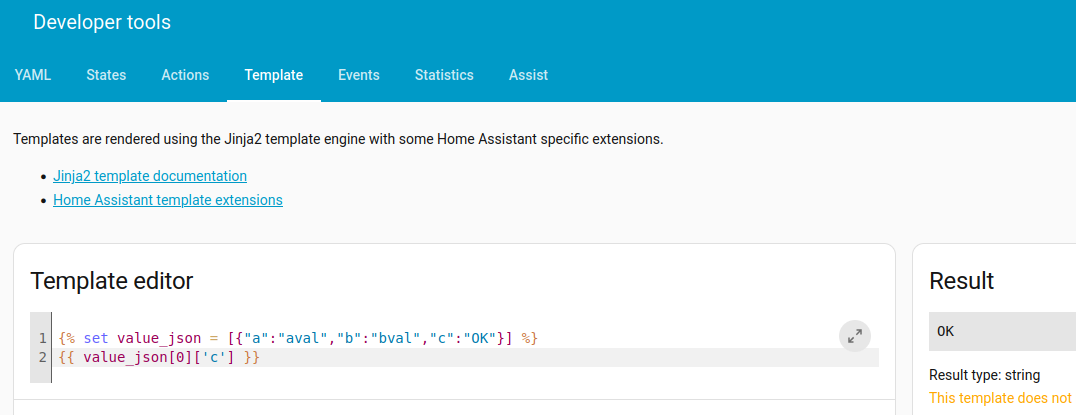This screenshot has width=1076, height=415.
Task: Follow the Home Assistant template extensions link
Action: click(168, 200)
